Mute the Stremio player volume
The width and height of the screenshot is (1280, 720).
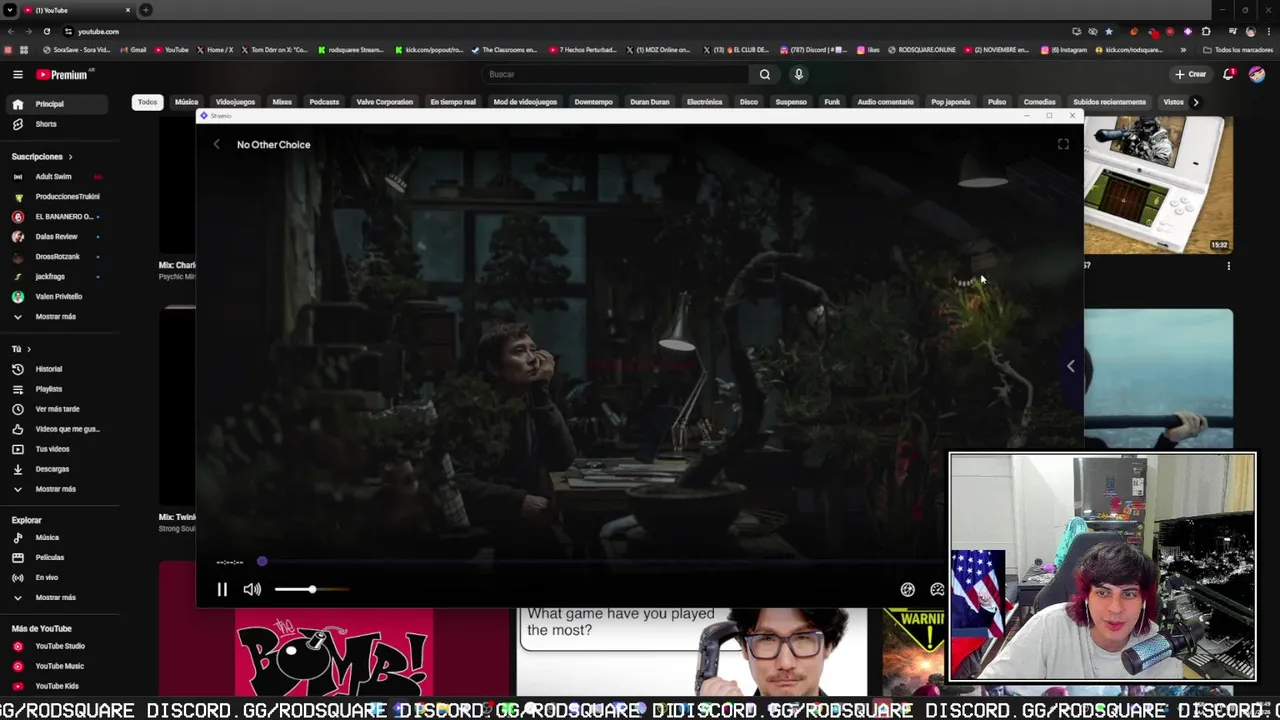pos(252,590)
